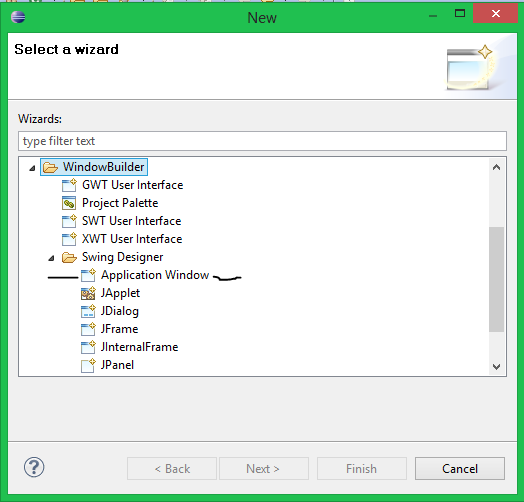Choose the JPanel wizard

tap(117, 365)
